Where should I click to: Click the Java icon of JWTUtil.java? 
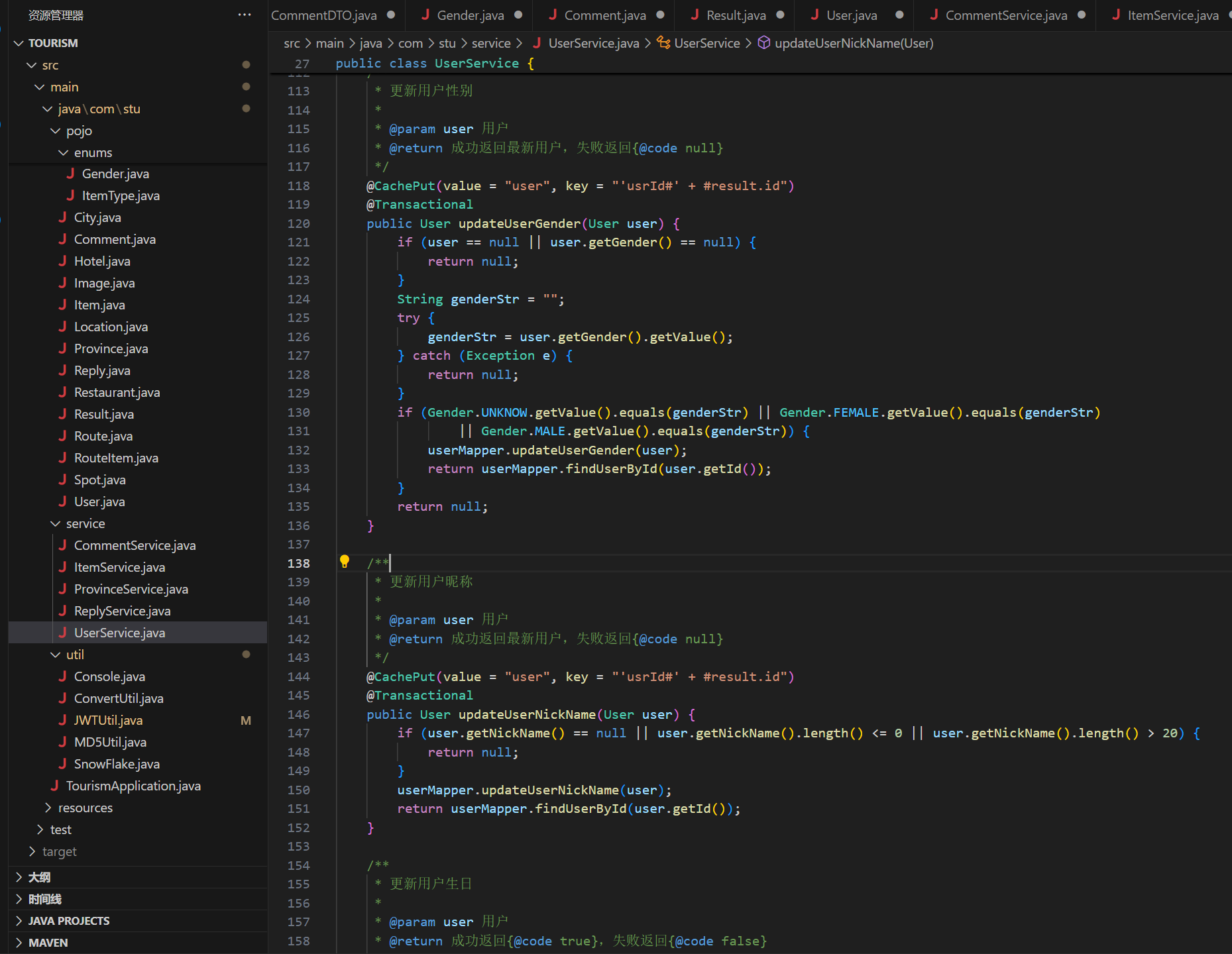coord(63,720)
